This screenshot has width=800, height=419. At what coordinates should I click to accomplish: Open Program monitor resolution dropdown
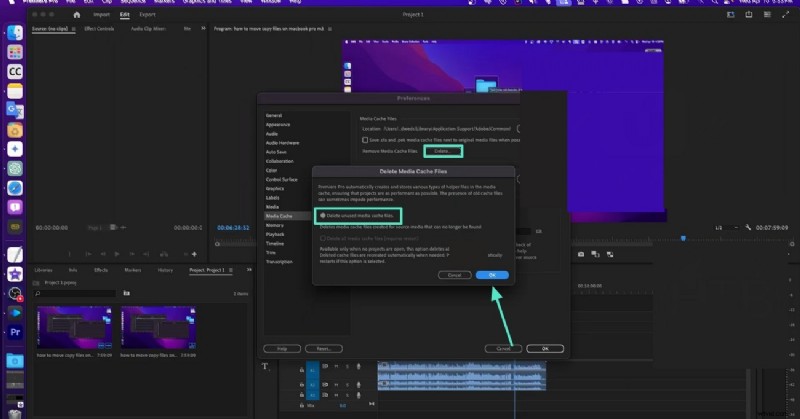pos(725,228)
